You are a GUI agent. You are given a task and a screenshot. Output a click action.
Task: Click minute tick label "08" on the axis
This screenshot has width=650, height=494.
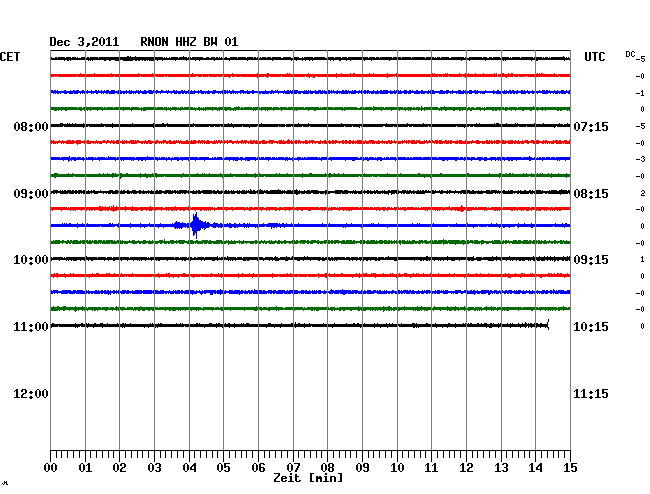click(x=327, y=468)
